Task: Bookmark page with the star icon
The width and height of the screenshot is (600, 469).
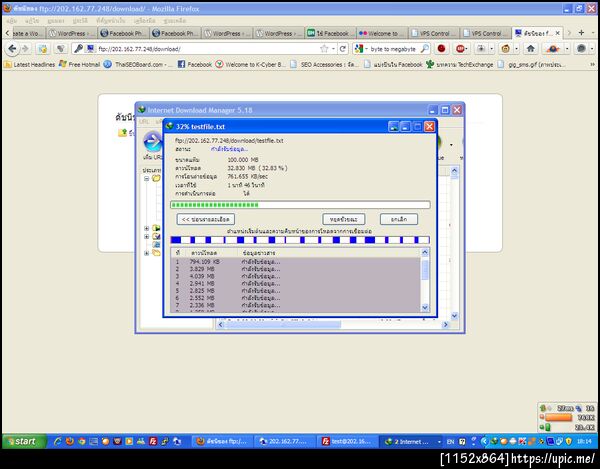Action: [x=324, y=49]
